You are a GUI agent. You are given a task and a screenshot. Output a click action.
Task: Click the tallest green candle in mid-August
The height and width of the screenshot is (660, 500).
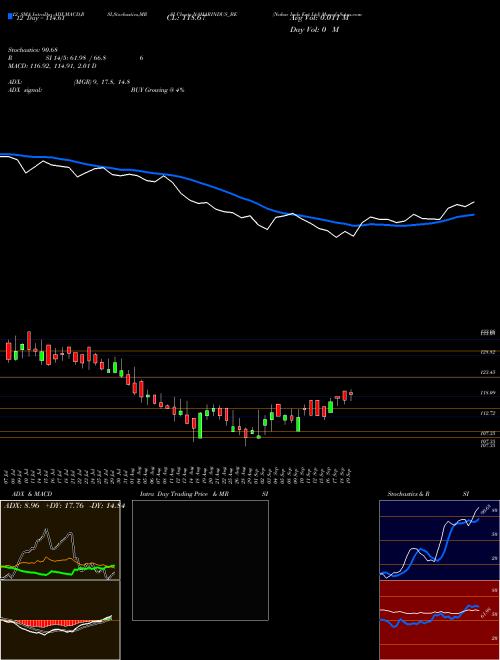pos(200,426)
